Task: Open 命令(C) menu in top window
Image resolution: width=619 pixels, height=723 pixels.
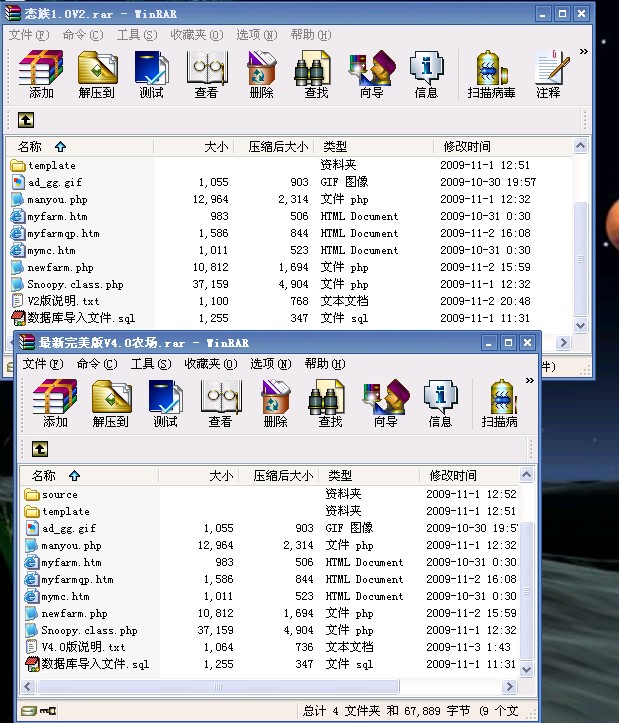Action: [x=83, y=35]
